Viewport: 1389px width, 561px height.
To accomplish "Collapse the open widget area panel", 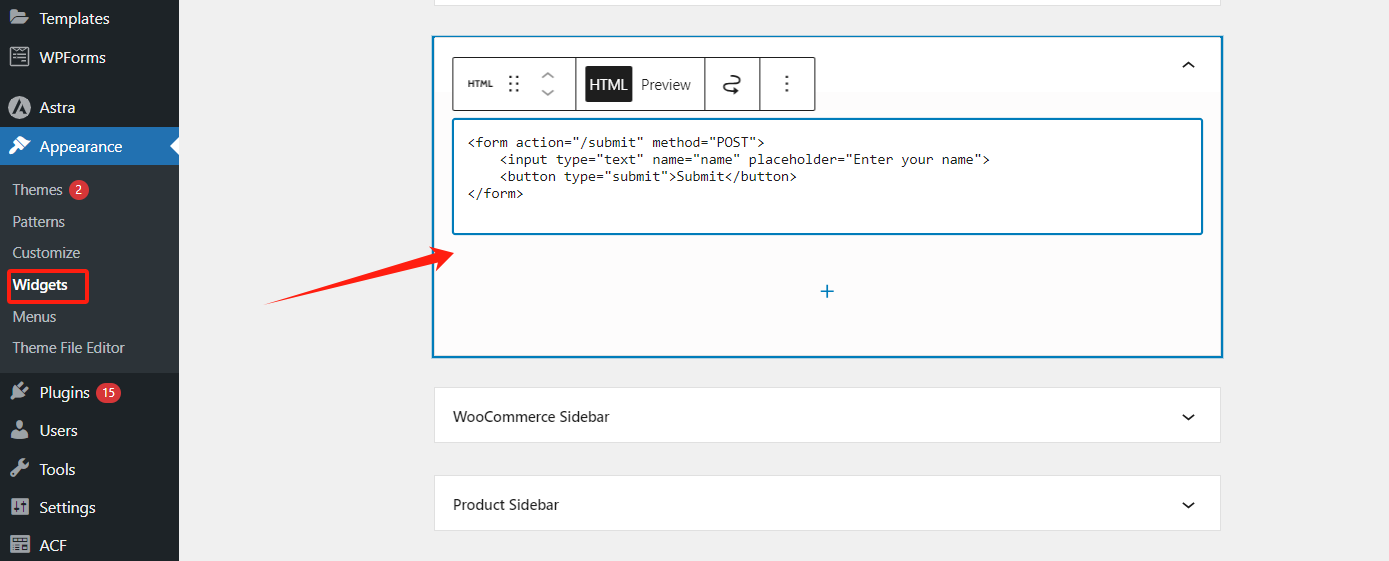I will (x=1188, y=65).
